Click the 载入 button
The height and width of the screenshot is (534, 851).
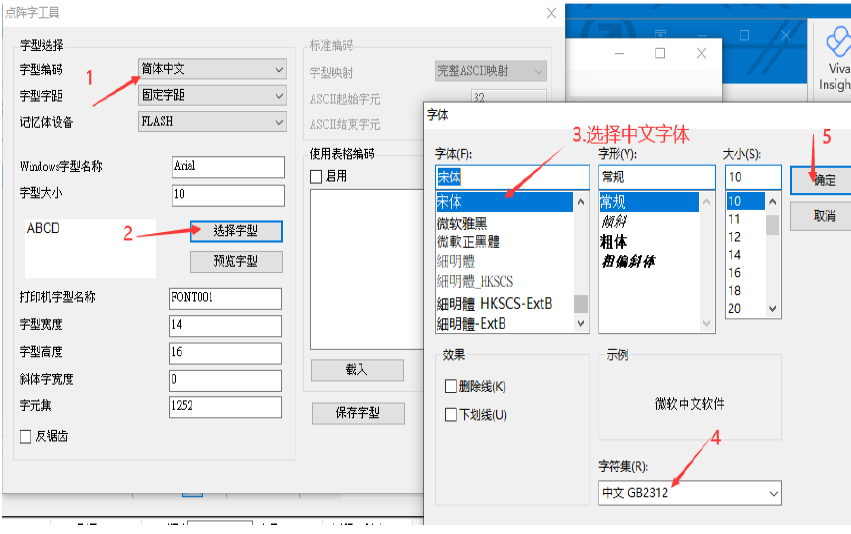[357, 370]
